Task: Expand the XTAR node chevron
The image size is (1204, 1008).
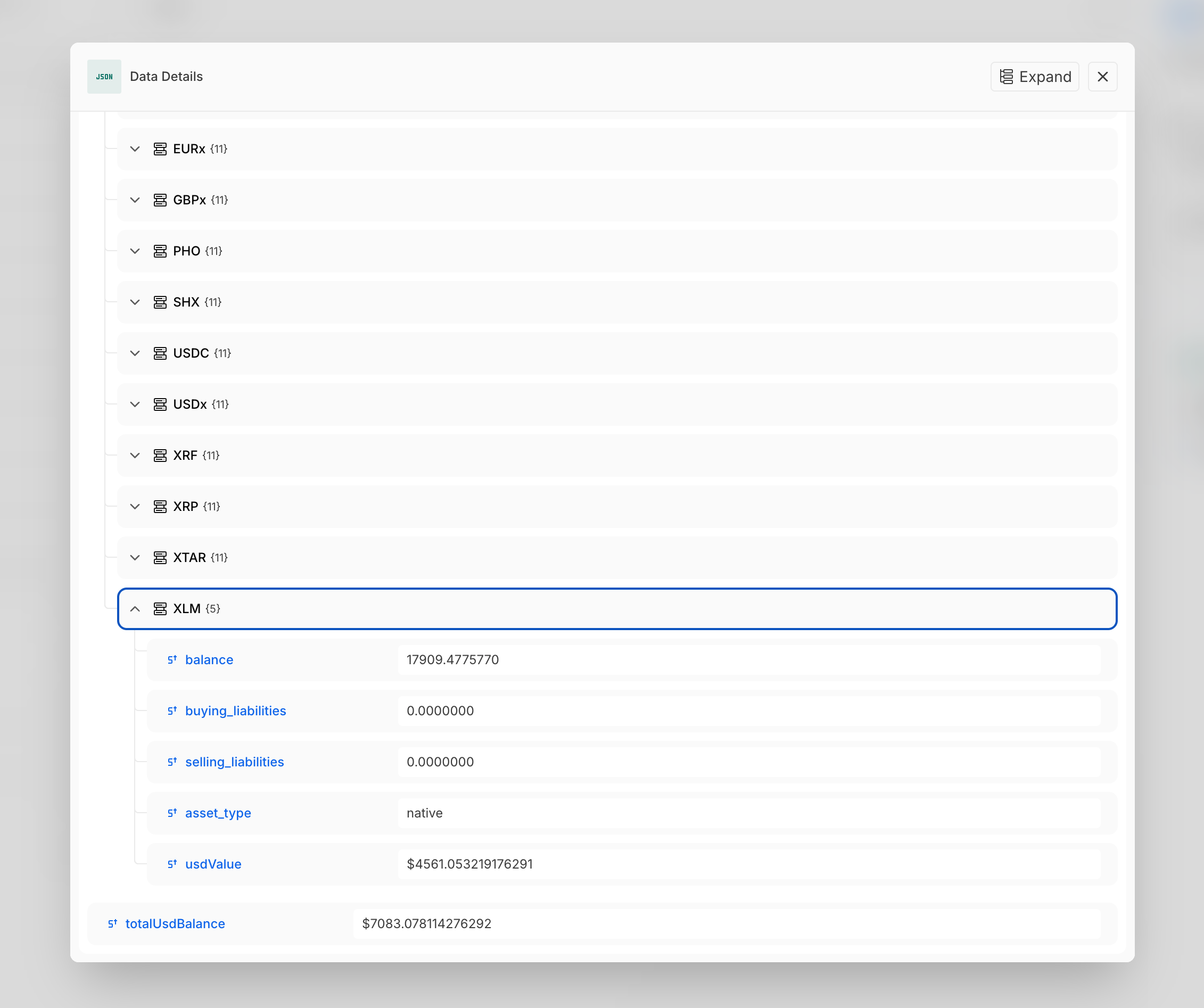Action: pyautogui.click(x=135, y=557)
